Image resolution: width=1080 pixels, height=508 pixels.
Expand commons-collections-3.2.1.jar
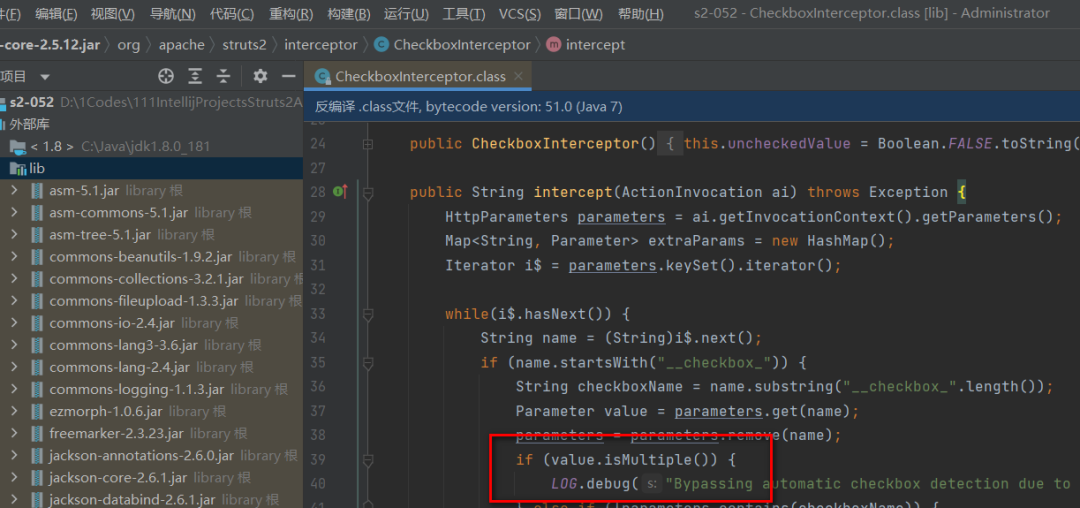click(14, 279)
